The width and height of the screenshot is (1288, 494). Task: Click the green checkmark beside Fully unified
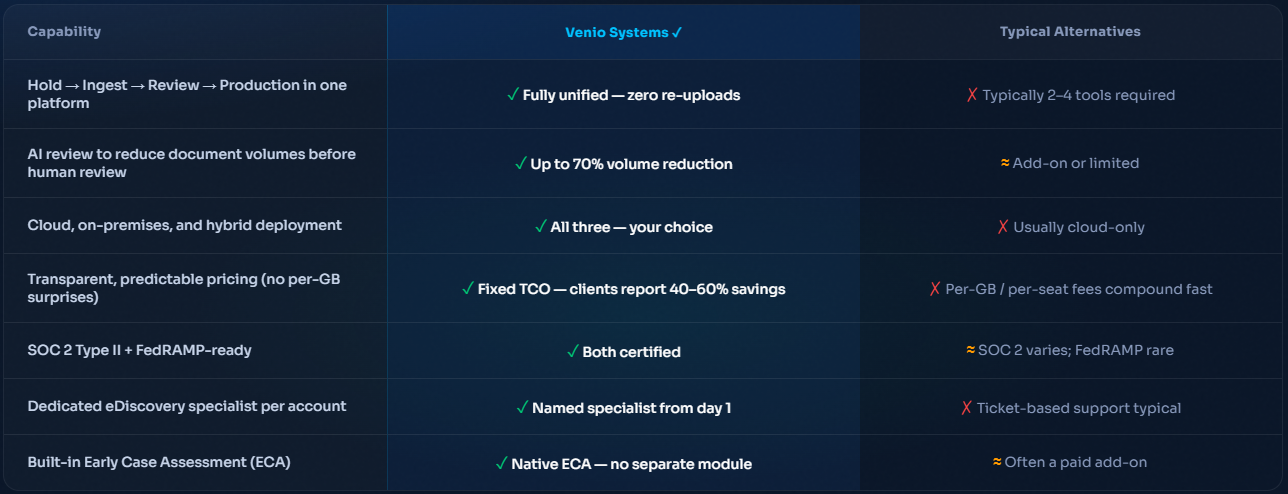coord(513,95)
